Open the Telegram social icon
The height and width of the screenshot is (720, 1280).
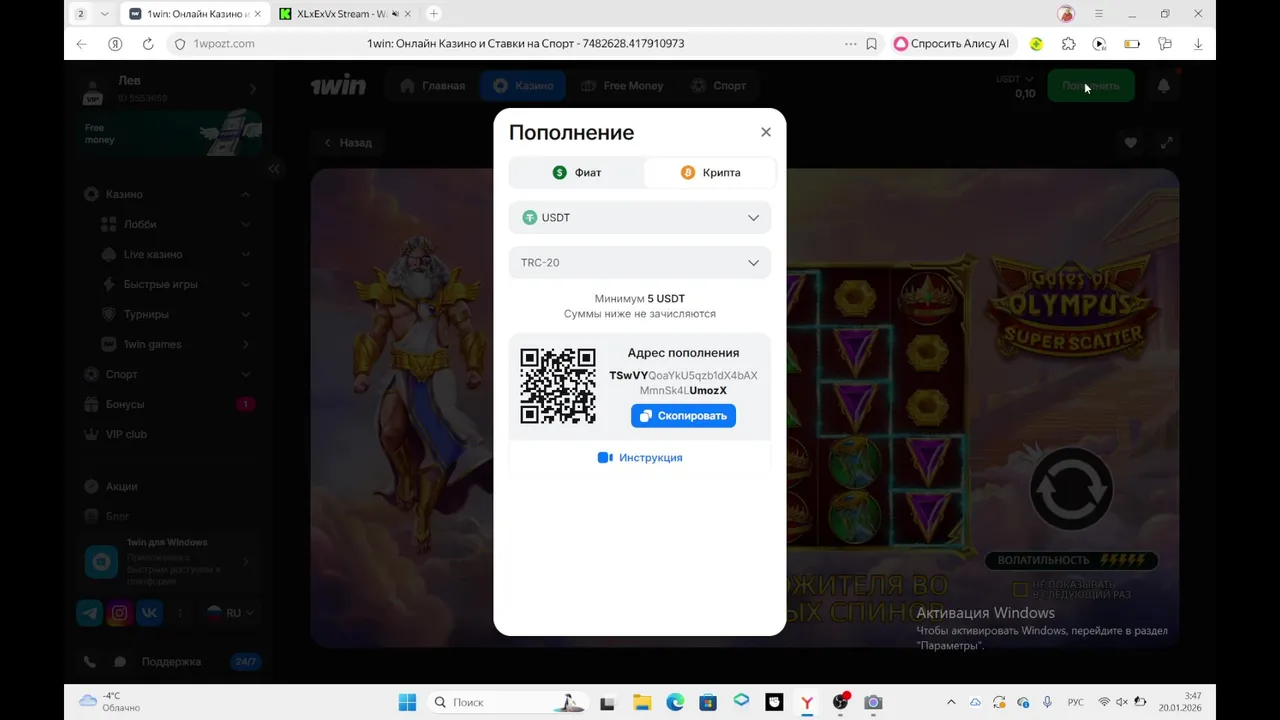(89, 613)
